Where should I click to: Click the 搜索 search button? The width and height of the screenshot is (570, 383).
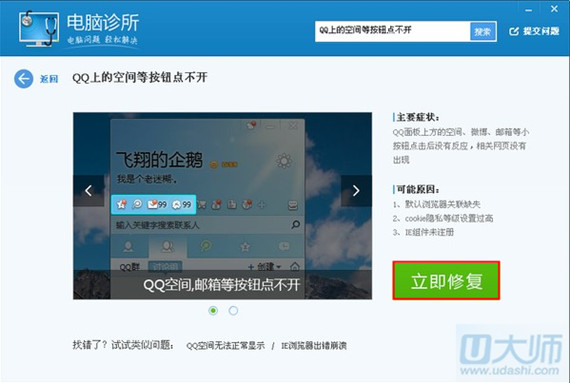[x=483, y=32]
